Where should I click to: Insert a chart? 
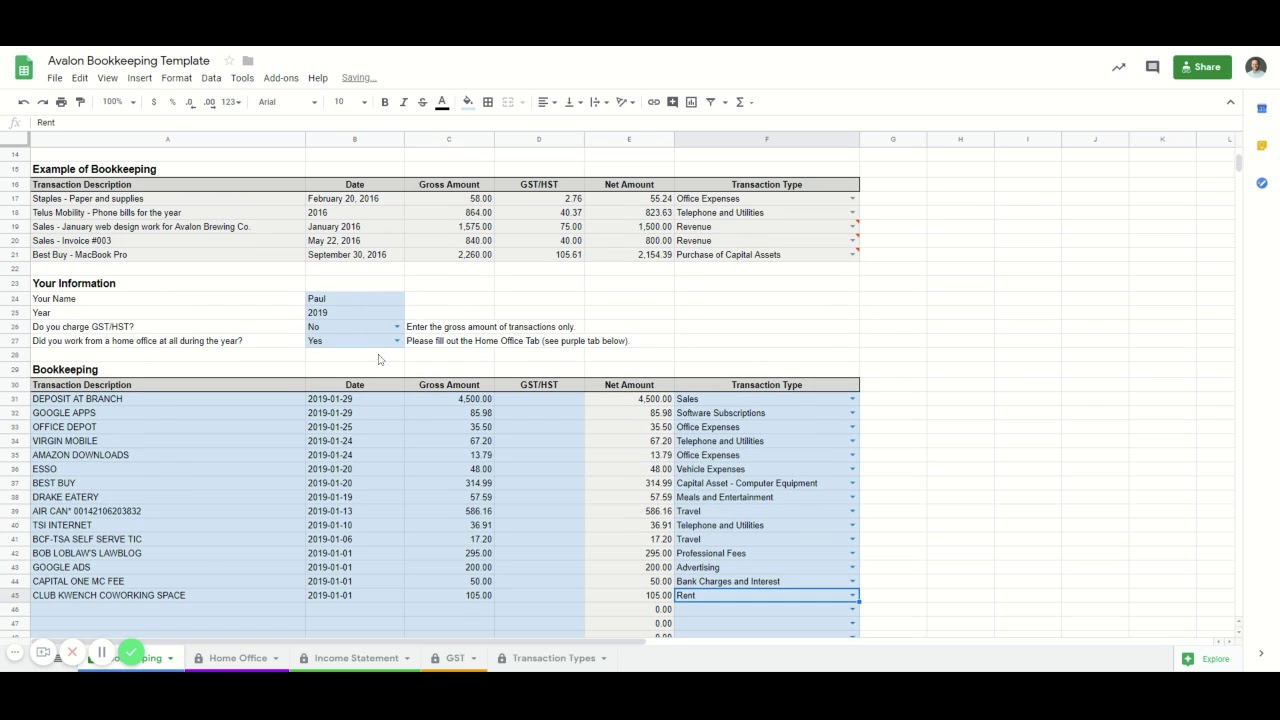pyautogui.click(x=691, y=102)
